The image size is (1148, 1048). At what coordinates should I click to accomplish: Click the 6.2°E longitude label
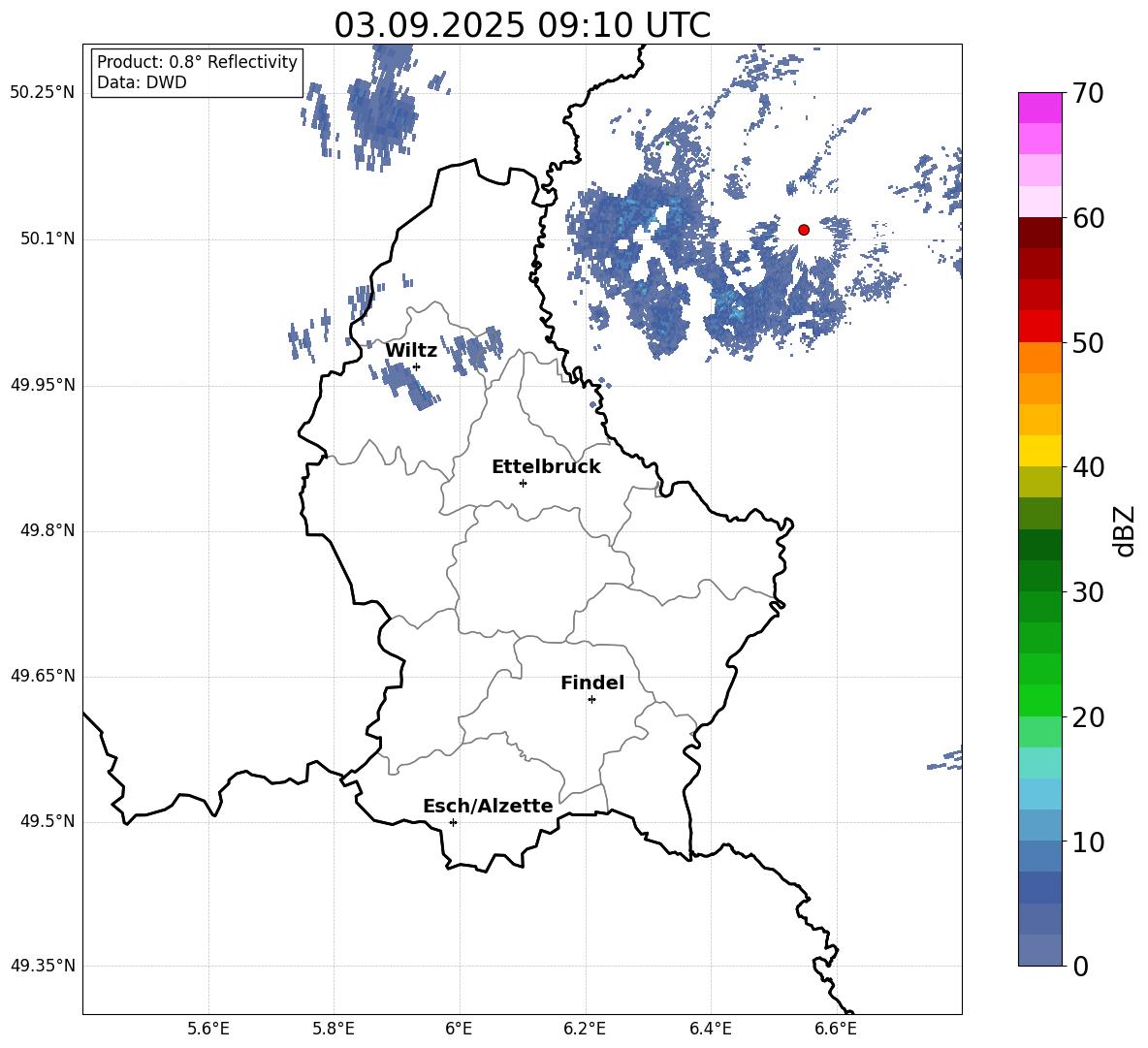pyautogui.click(x=585, y=1029)
